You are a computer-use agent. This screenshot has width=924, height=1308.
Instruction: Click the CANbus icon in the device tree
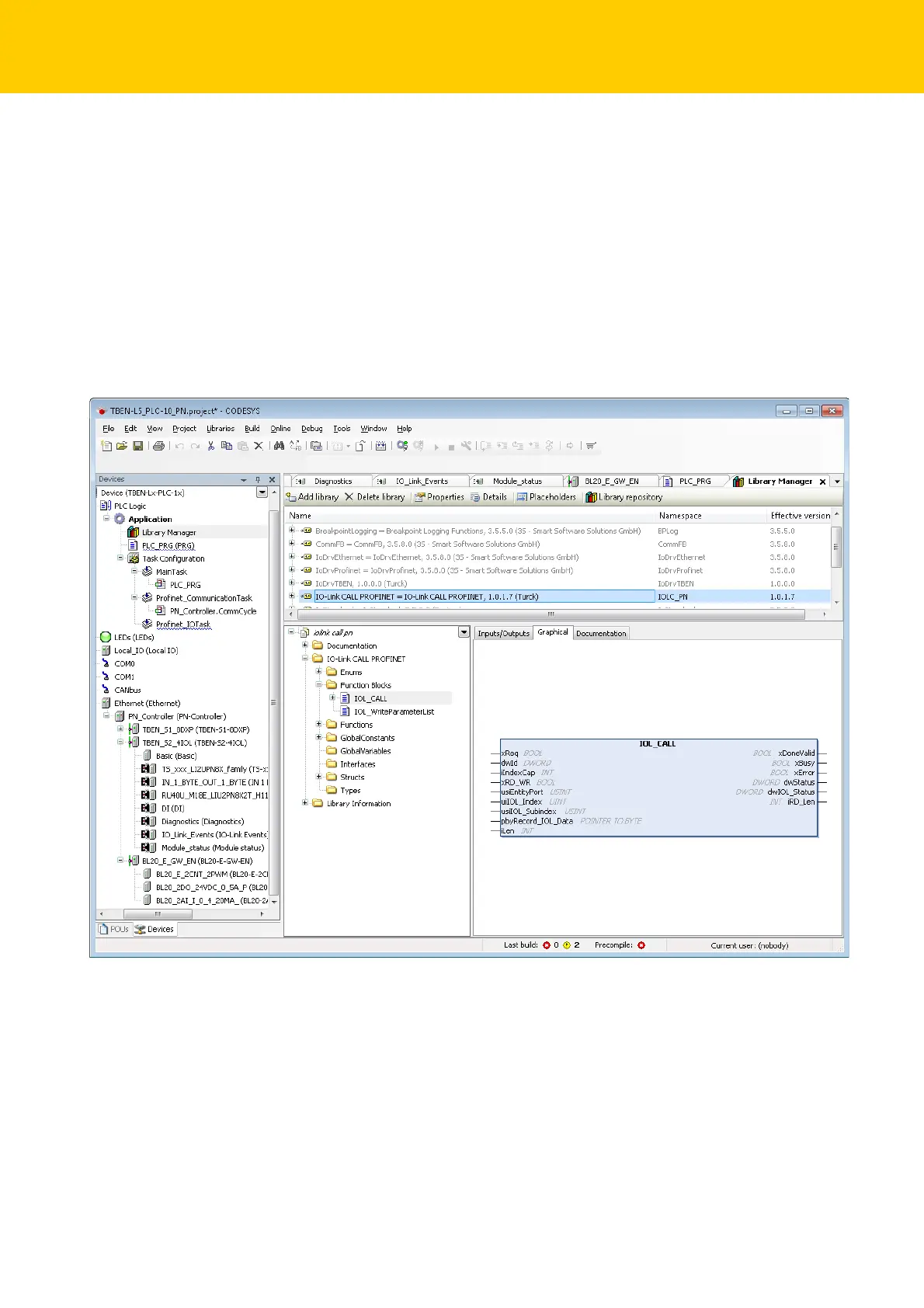[x=106, y=690]
